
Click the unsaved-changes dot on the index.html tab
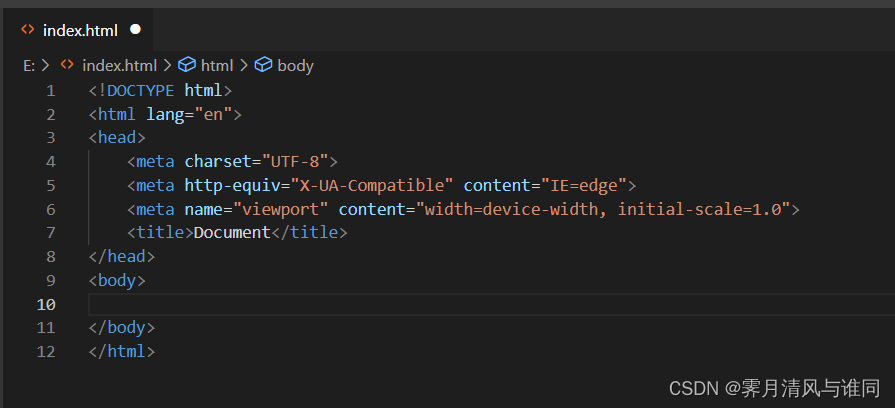point(136,30)
